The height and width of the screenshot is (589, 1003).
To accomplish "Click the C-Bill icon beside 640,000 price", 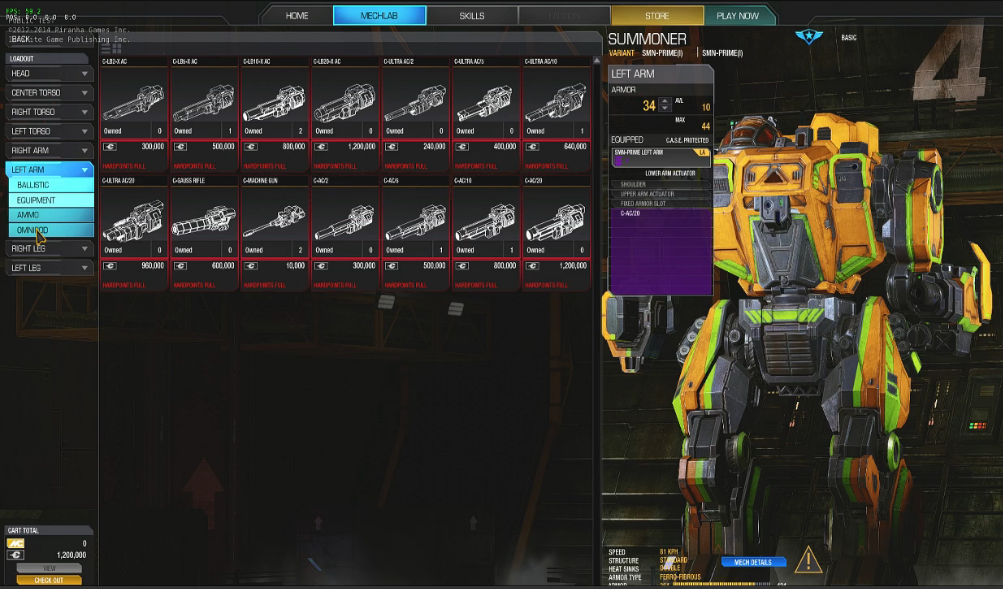I will pos(532,146).
